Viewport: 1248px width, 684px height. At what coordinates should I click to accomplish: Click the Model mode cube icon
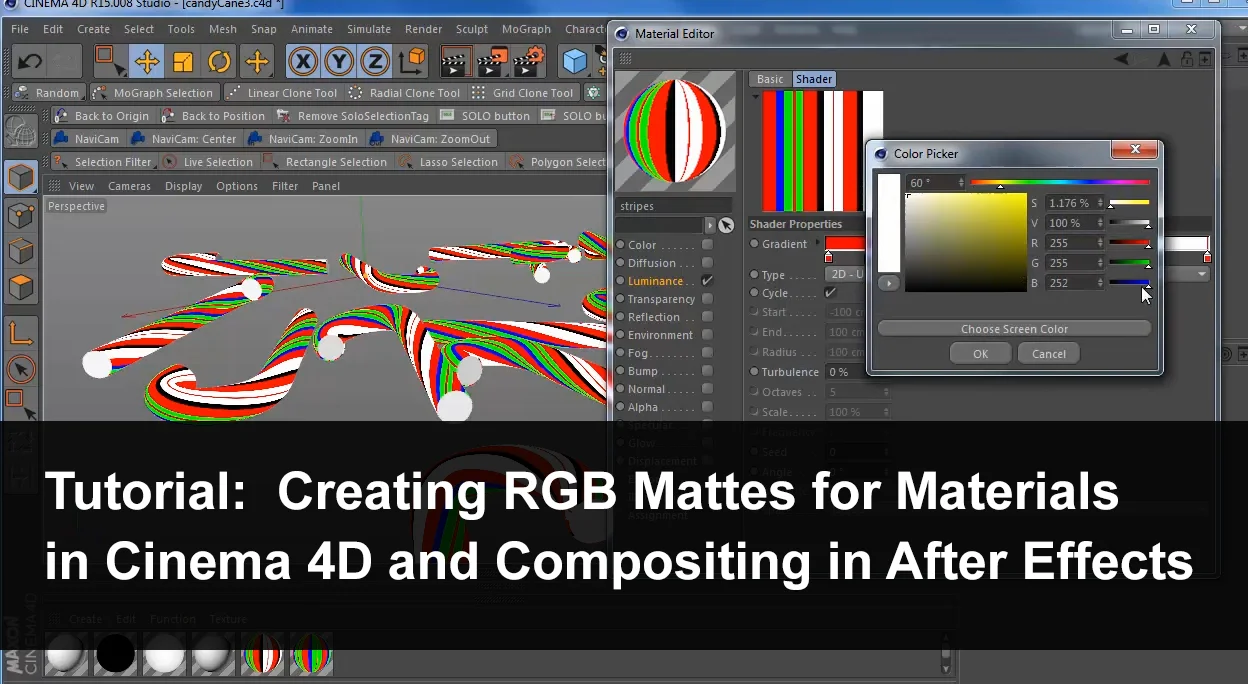(x=21, y=178)
